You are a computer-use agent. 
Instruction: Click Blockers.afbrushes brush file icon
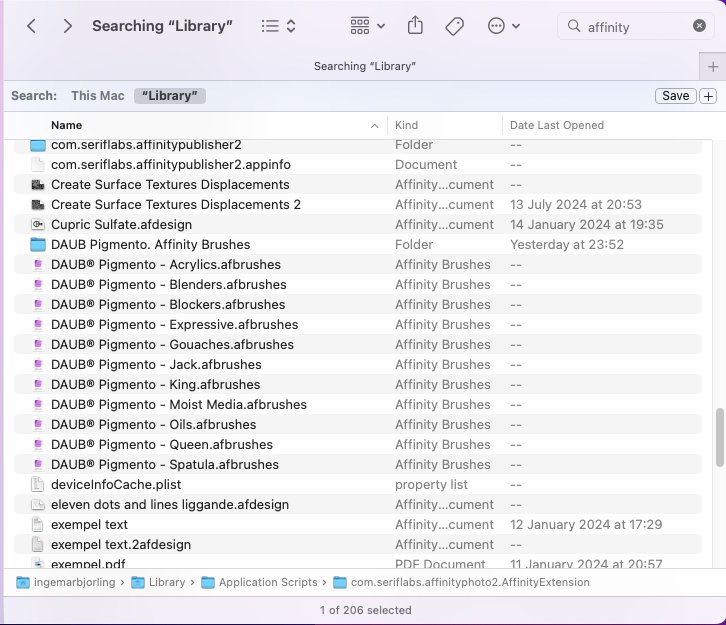[x=38, y=304]
